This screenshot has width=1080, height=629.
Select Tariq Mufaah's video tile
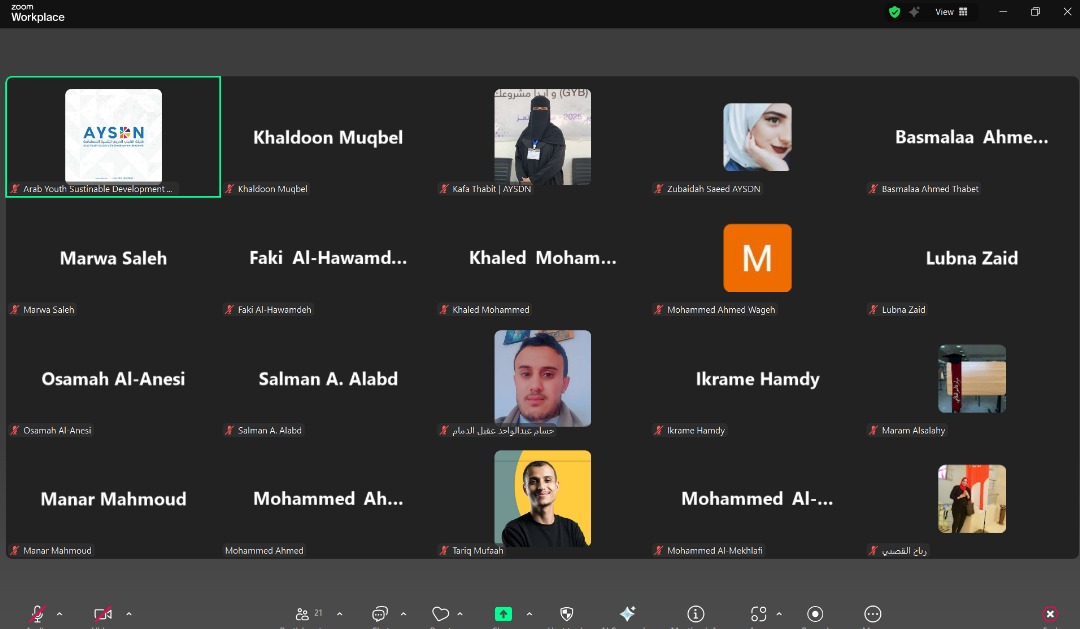(542, 498)
